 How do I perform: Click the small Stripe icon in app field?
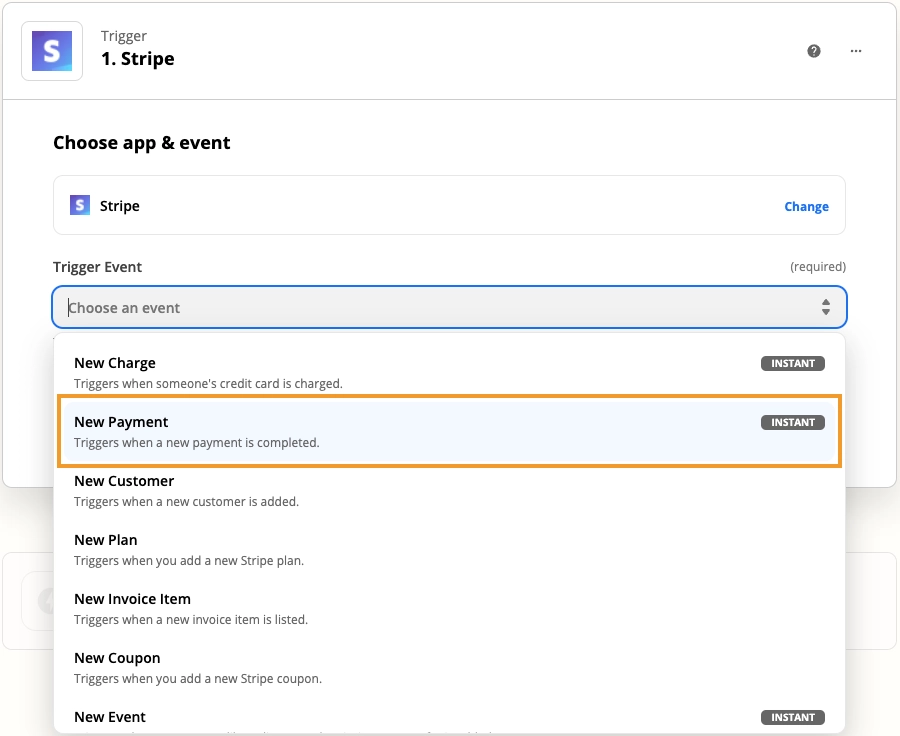[x=80, y=205]
